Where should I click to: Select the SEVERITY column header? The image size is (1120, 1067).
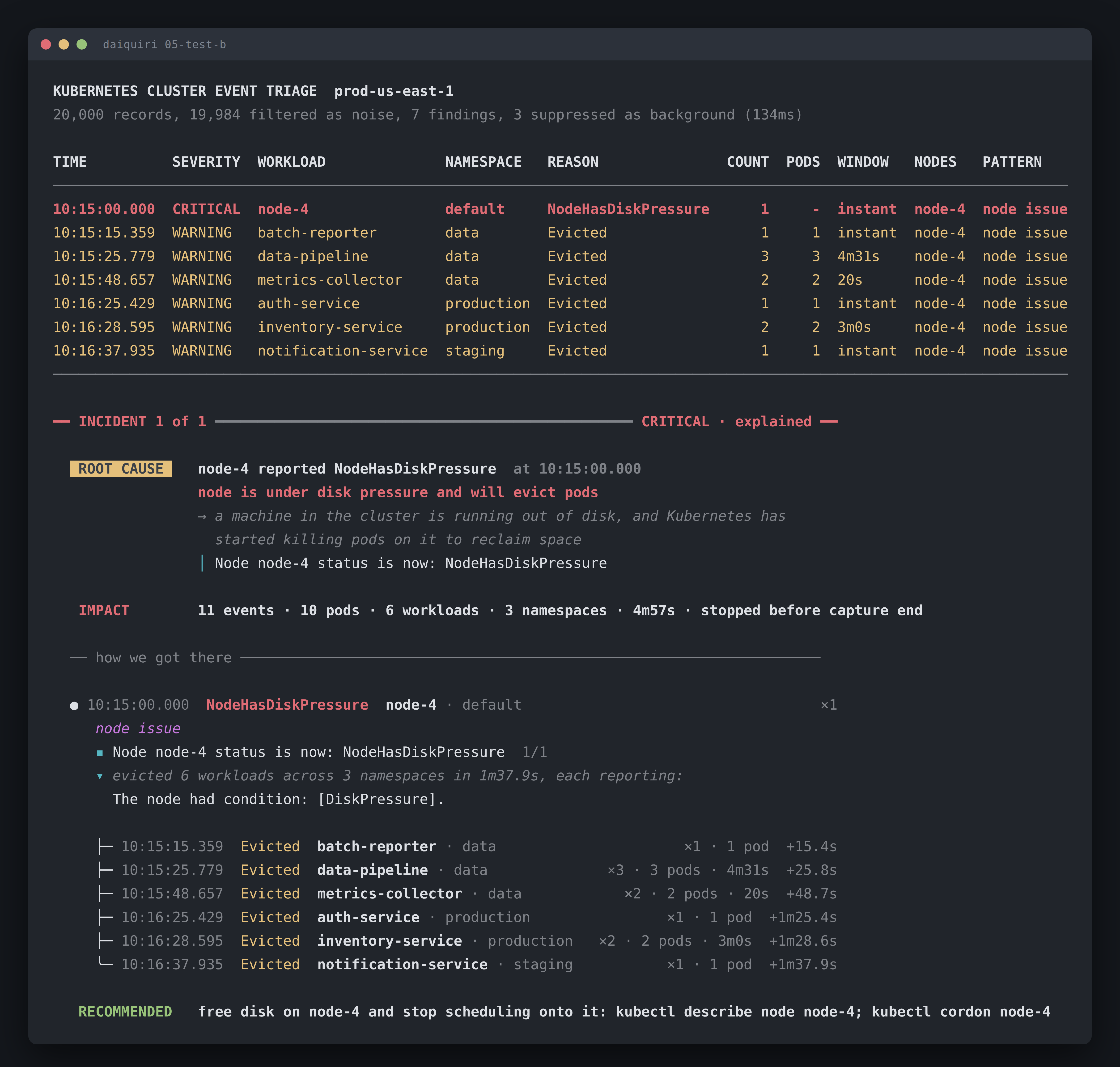click(x=207, y=162)
